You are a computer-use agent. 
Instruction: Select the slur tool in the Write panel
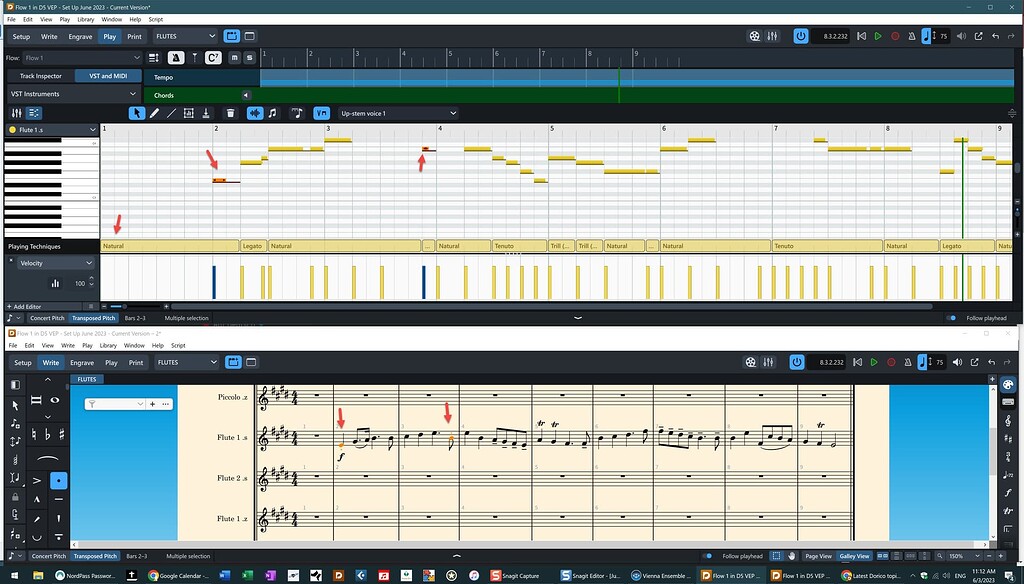click(46, 457)
